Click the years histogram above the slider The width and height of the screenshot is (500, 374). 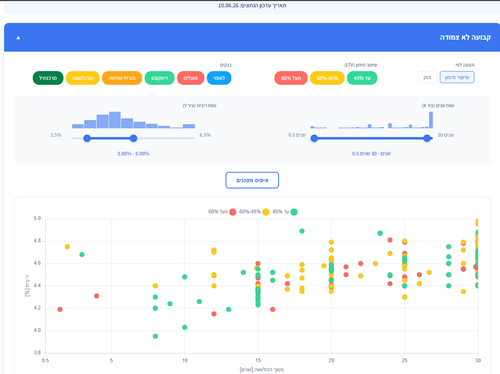click(x=372, y=120)
